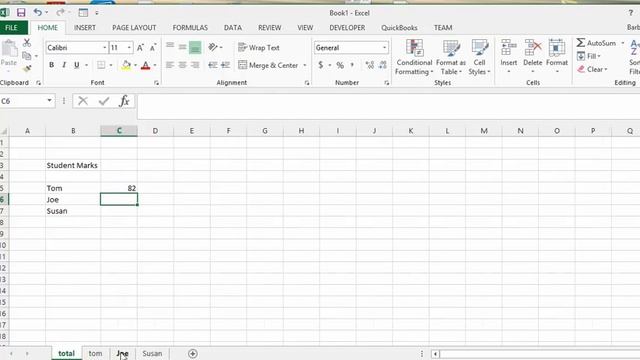640x360 pixels.
Task: Center text horizontally
Action: [x=182, y=65]
